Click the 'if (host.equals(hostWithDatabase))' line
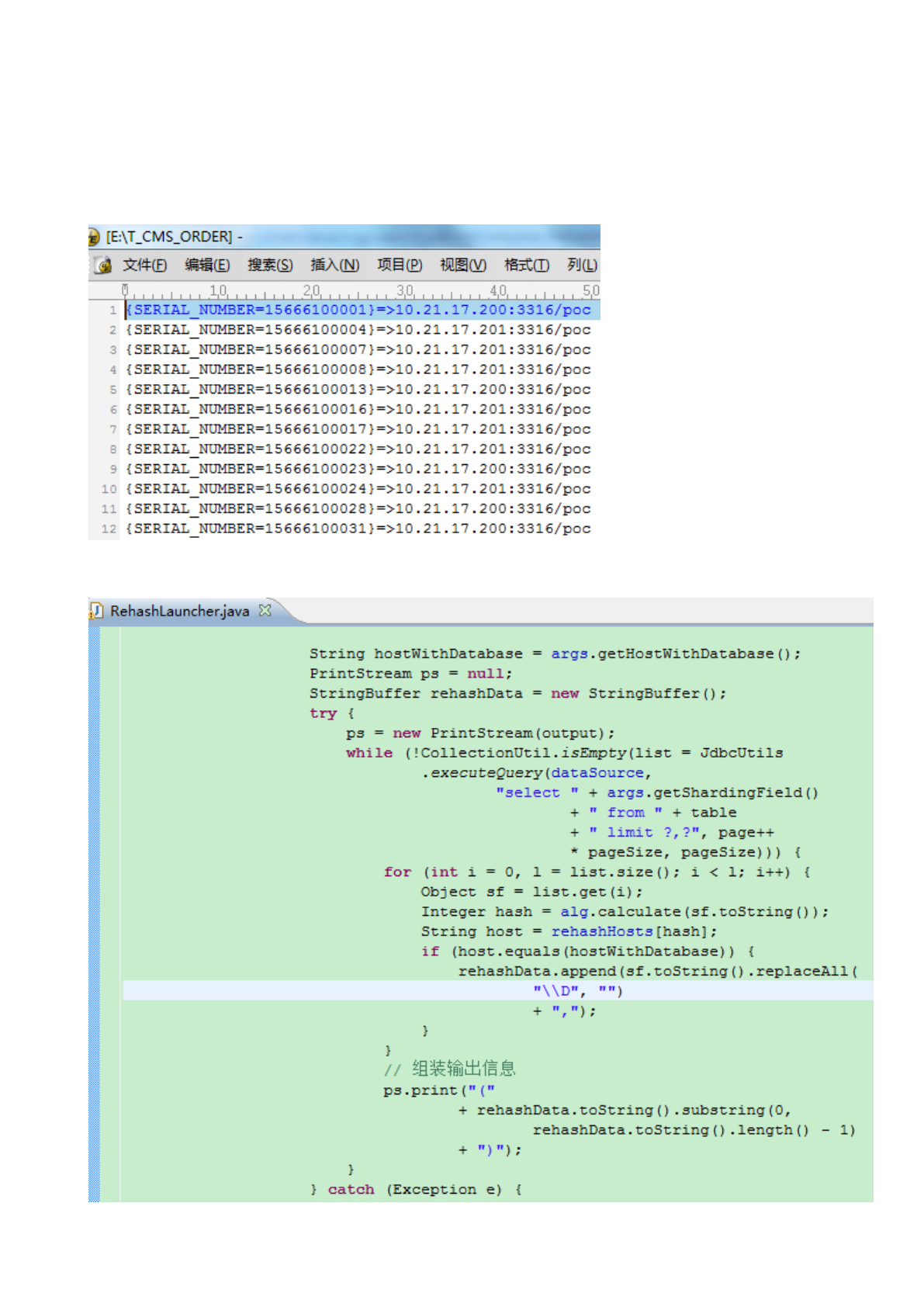The width and height of the screenshot is (924, 1307). pos(588,952)
